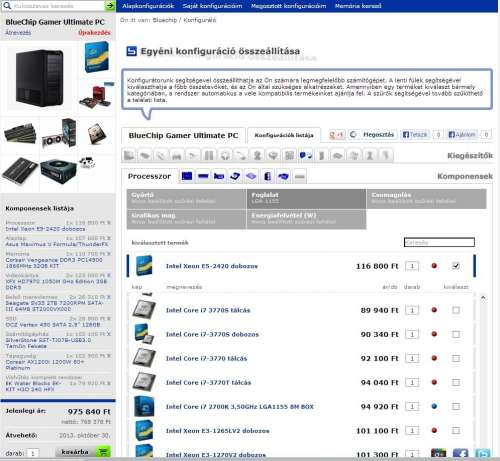Check the Intel Core i7 3770S tálcás checkbox
Screen dimensions: 500x461
click(x=456, y=310)
